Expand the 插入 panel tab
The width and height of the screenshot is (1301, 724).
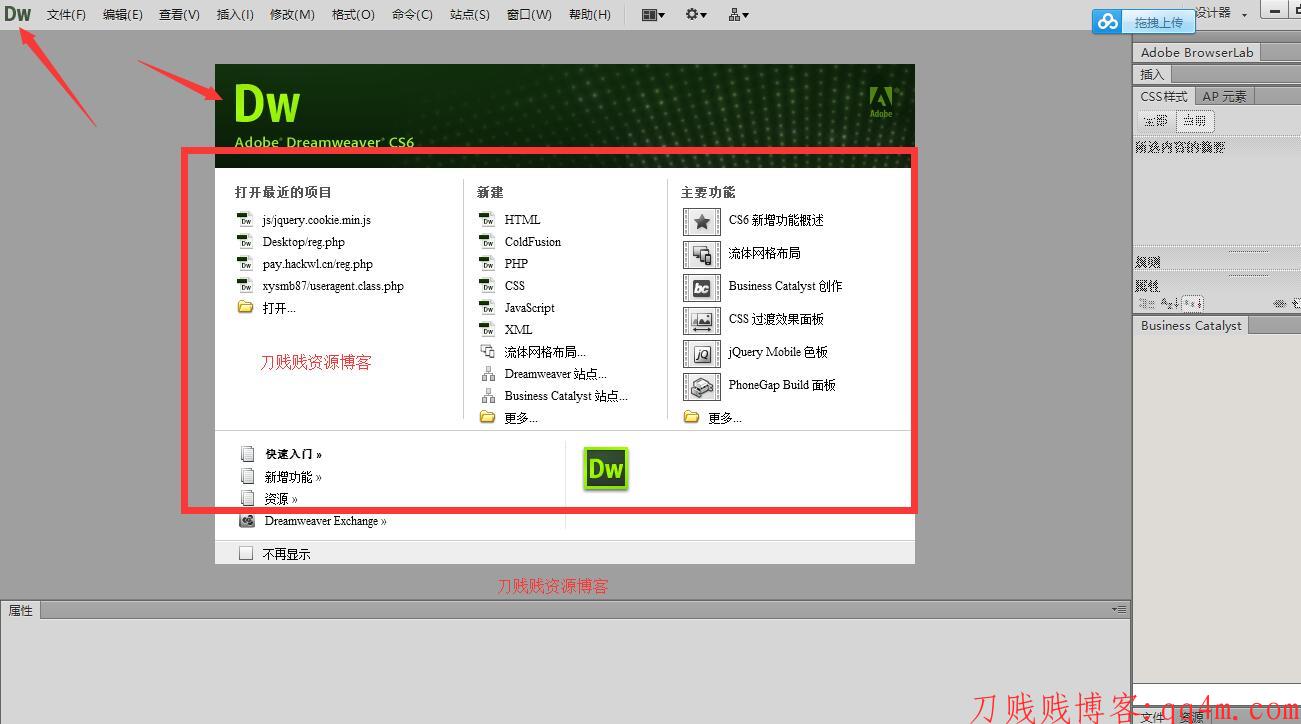pyautogui.click(x=1152, y=74)
